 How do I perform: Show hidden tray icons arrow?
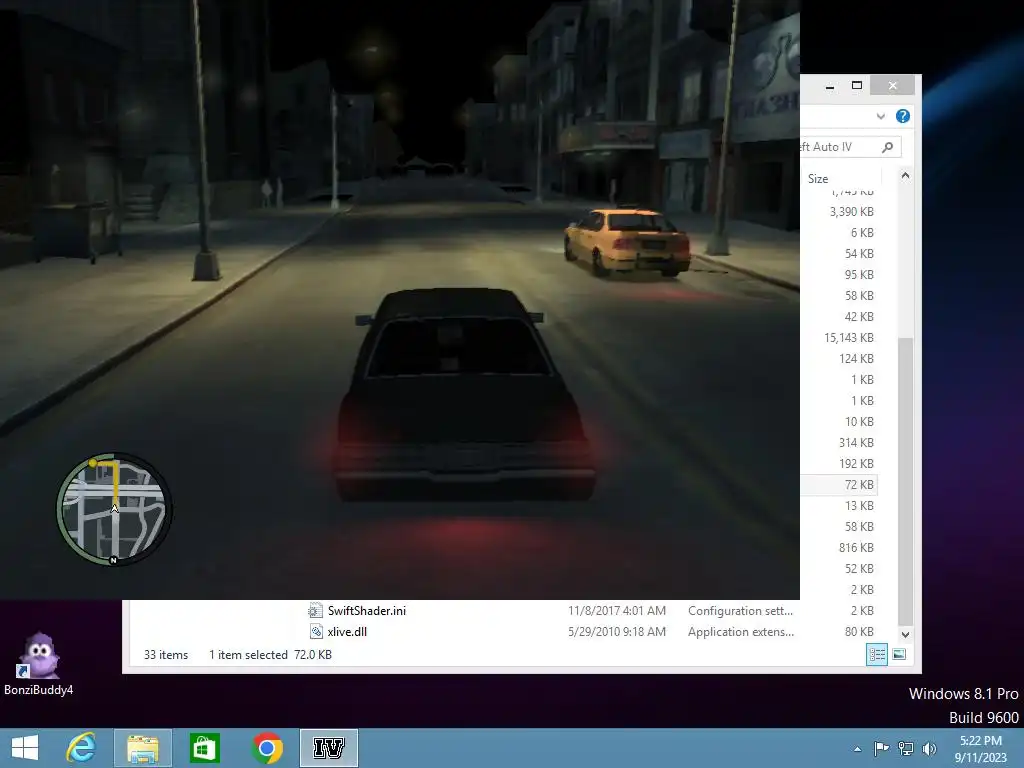pos(857,748)
